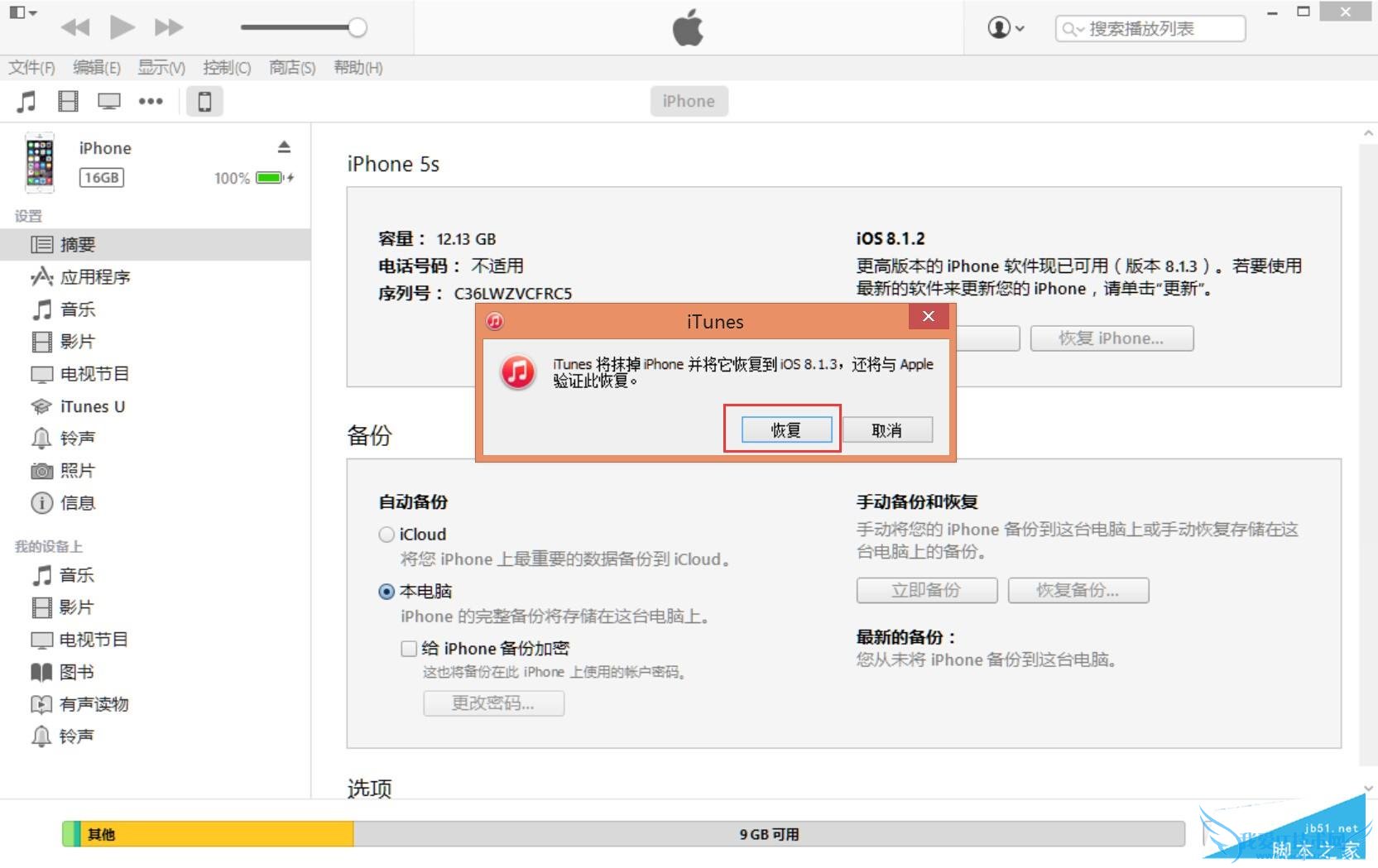Screen dimensions: 1378x868
Task: Select the 本电脑 backup option
Action: (386, 591)
